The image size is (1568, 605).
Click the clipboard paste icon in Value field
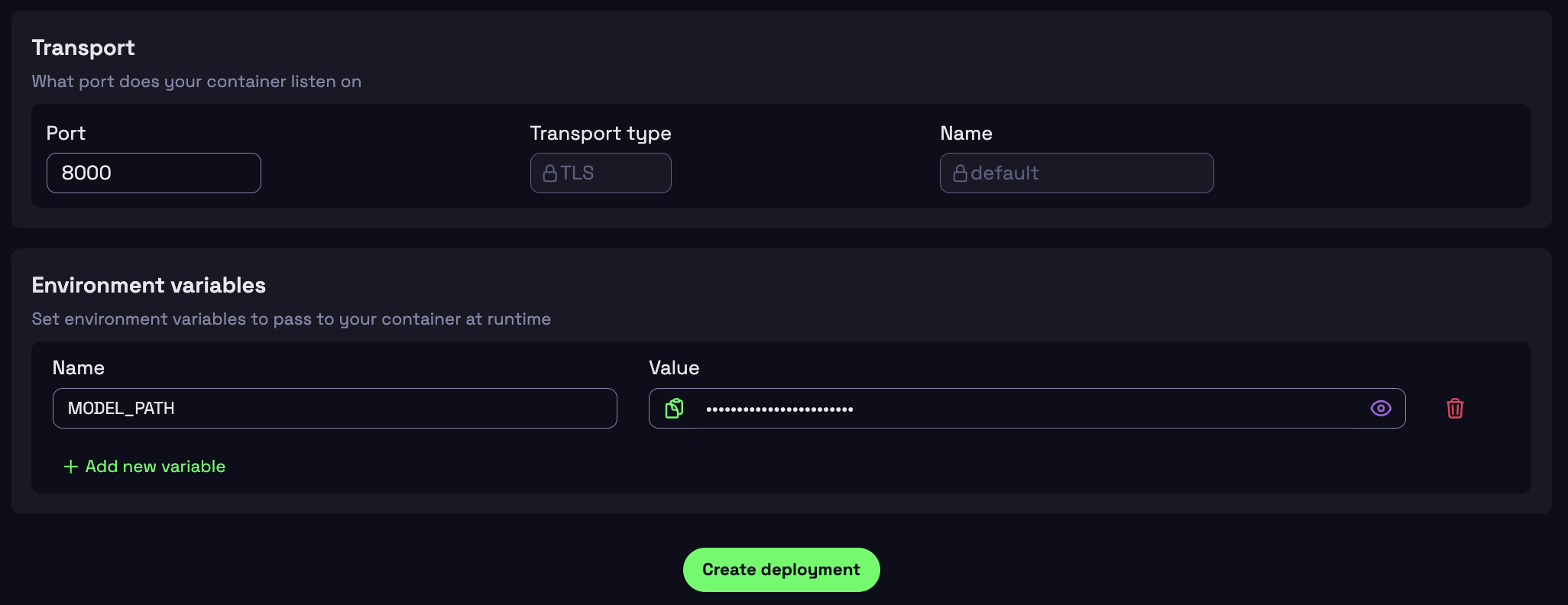click(674, 409)
